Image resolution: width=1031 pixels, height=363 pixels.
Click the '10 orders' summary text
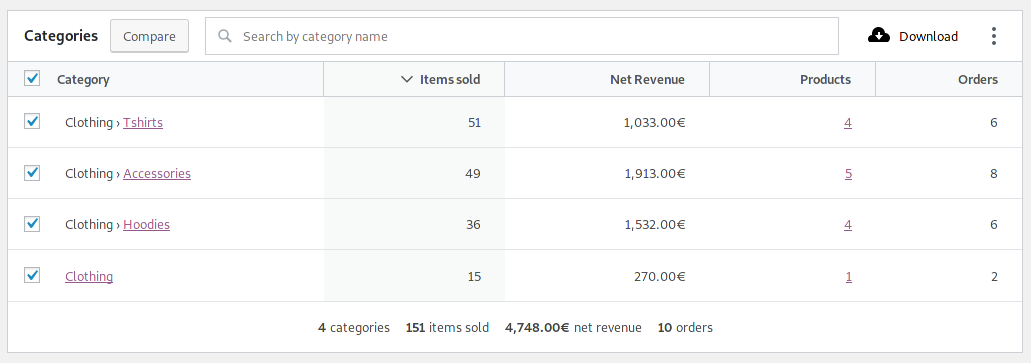point(685,327)
